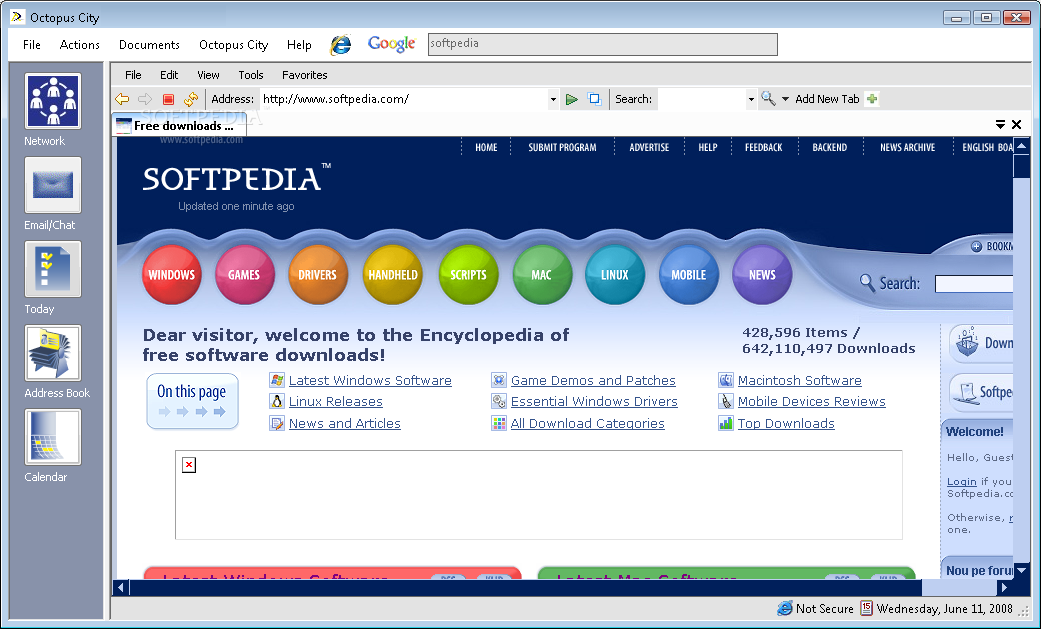Click the vertical scrollbar up arrow
The image size is (1041, 629).
[x=1021, y=145]
